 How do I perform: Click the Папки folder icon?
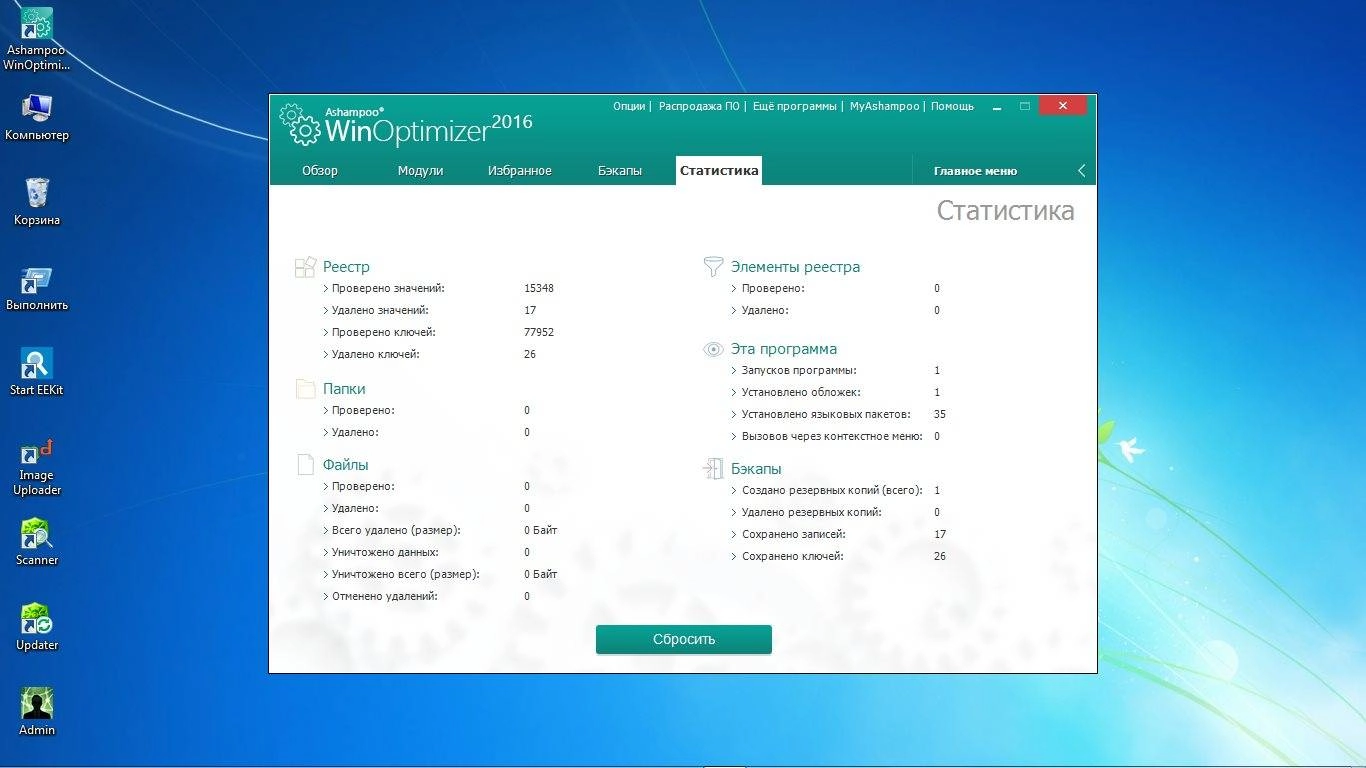tap(305, 389)
